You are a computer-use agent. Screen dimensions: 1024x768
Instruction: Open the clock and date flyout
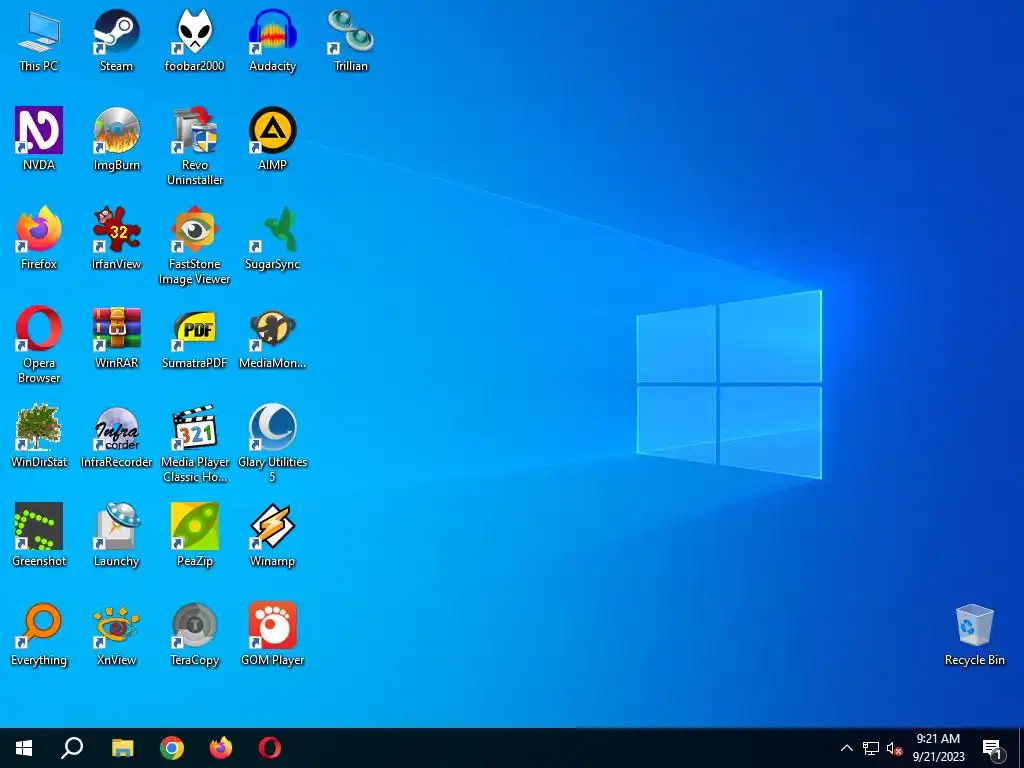coord(938,748)
